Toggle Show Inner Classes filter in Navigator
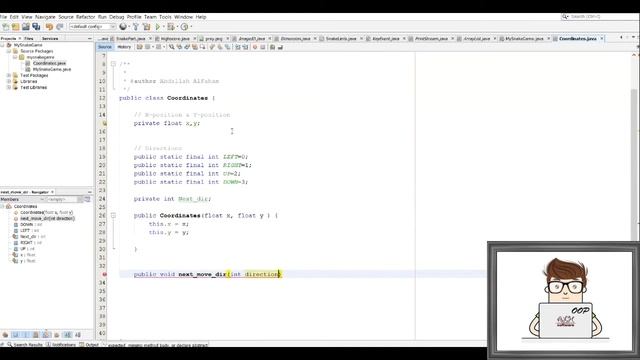This screenshot has height=360, width=640. pos(46,335)
